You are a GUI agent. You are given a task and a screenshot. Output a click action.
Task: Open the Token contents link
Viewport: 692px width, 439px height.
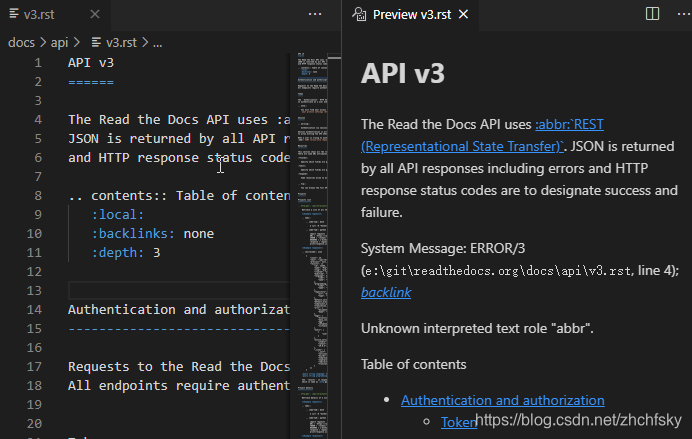tap(459, 422)
